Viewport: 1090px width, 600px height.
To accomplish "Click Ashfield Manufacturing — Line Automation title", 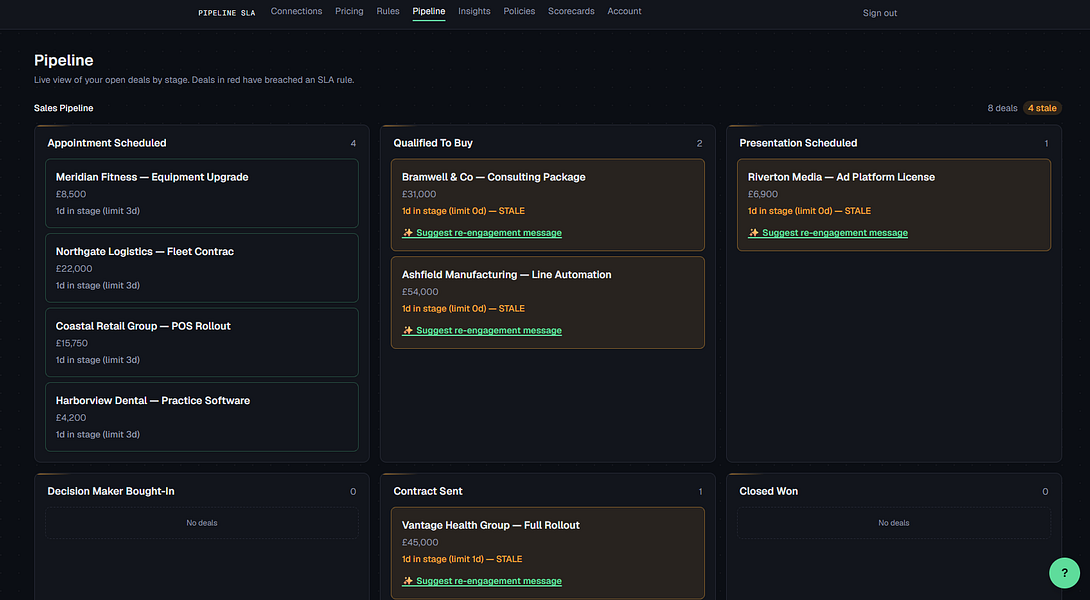I will click(507, 275).
